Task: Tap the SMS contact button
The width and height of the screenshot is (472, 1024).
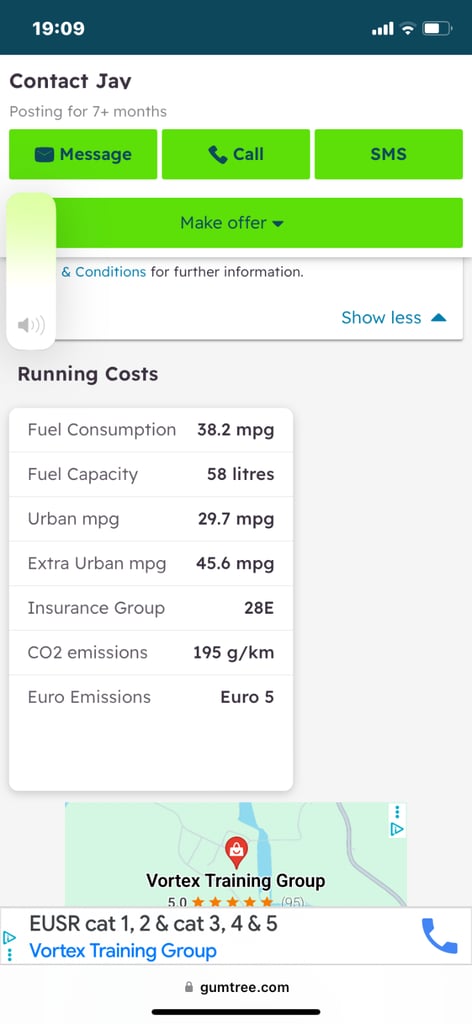Action: 388,154
